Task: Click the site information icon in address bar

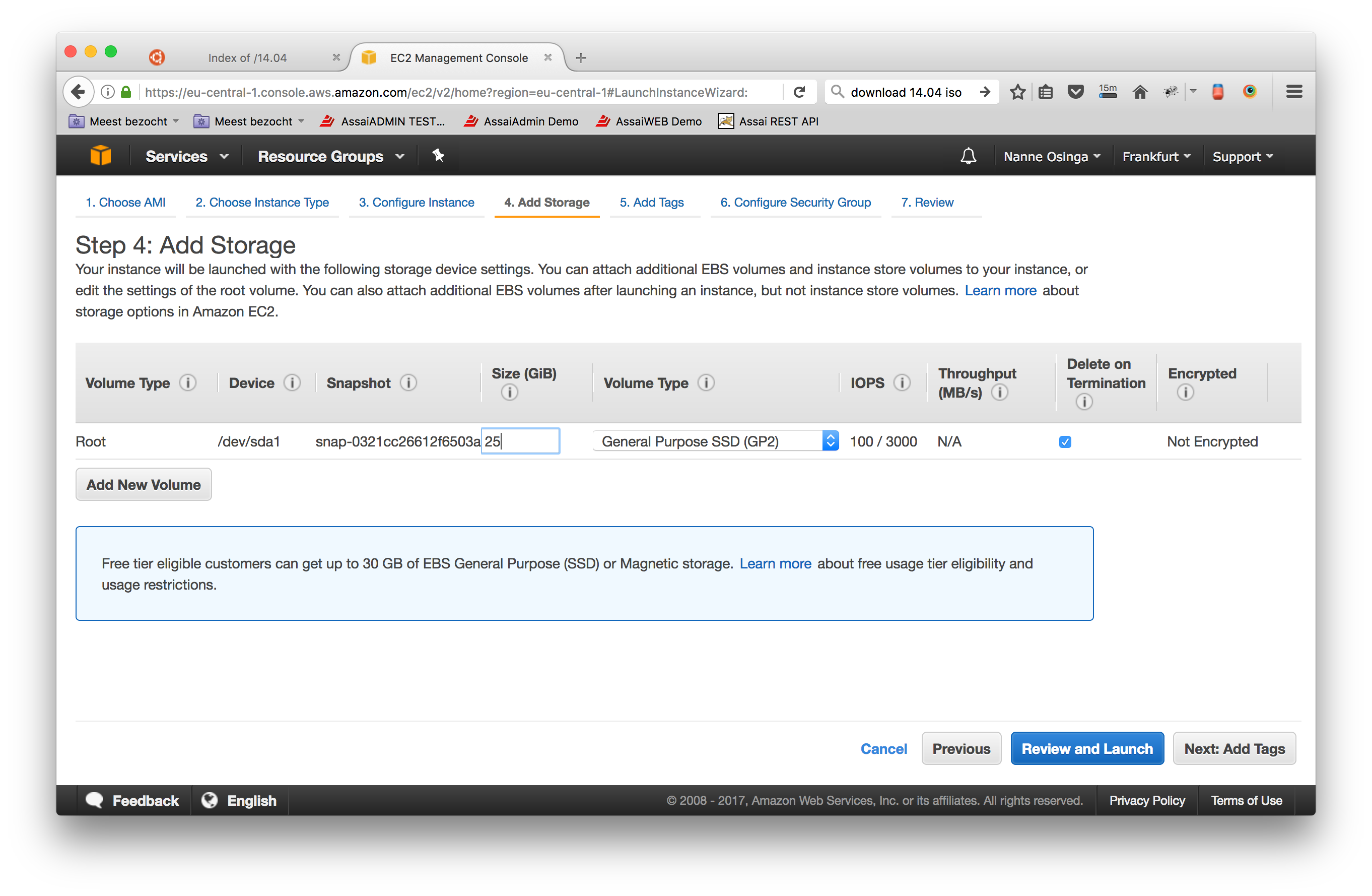Action: point(107,92)
